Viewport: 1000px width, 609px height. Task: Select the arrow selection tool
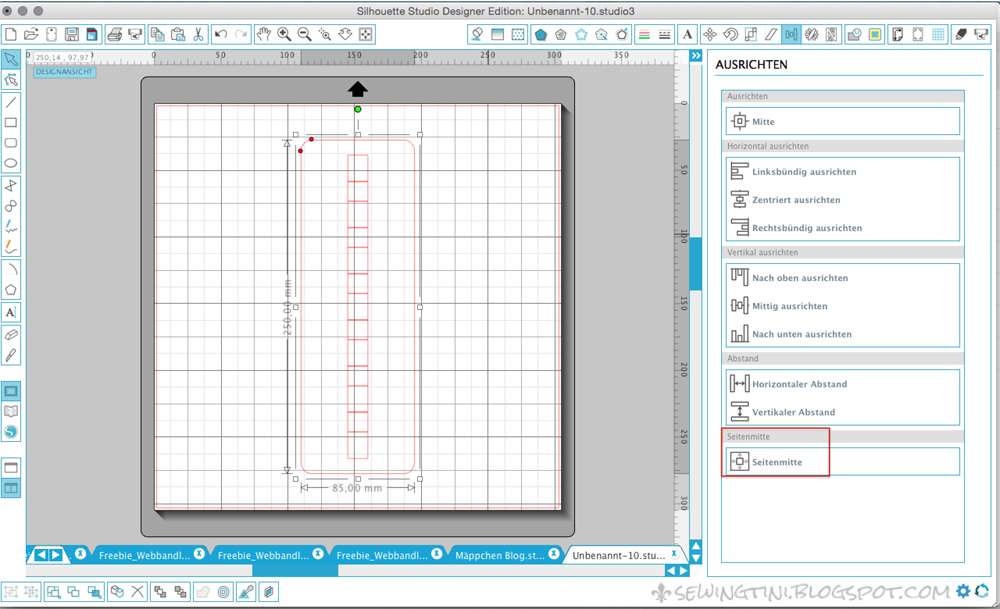pyautogui.click(x=11, y=59)
